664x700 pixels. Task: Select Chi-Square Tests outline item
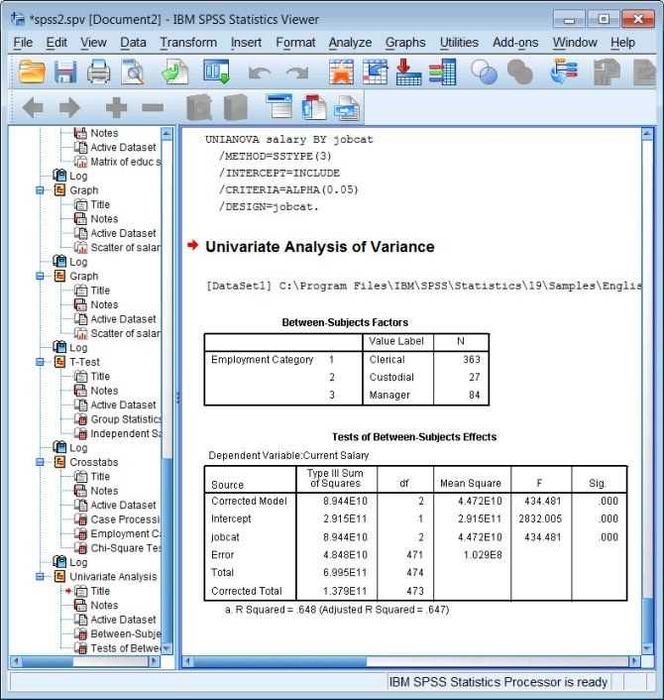125,548
